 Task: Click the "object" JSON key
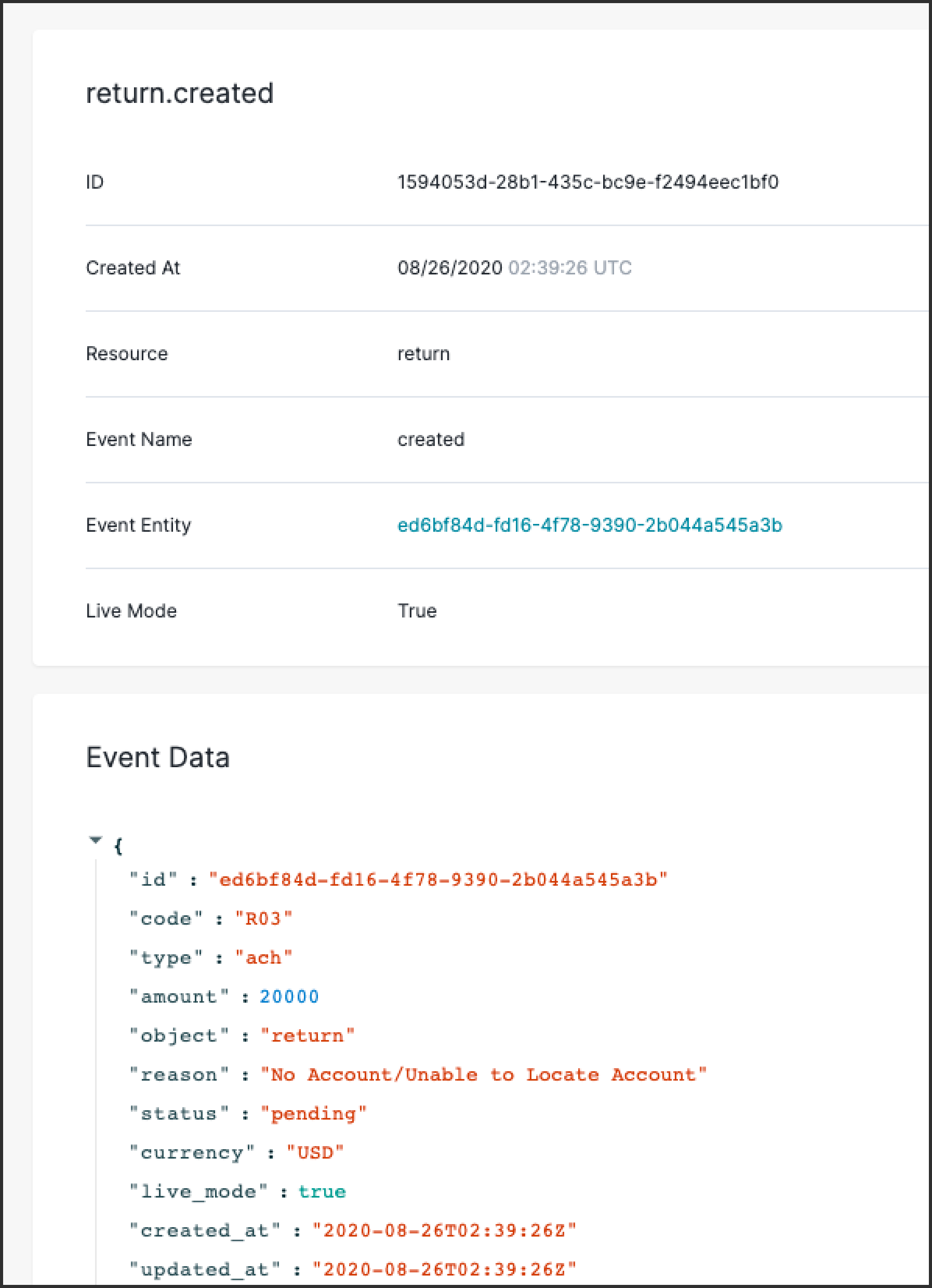(x=179, y=1036)
